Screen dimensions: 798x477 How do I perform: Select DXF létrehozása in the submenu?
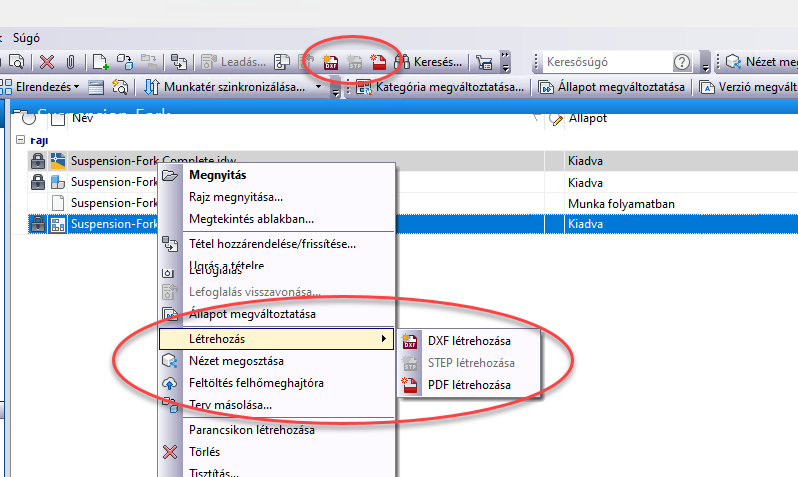[469, 341]
